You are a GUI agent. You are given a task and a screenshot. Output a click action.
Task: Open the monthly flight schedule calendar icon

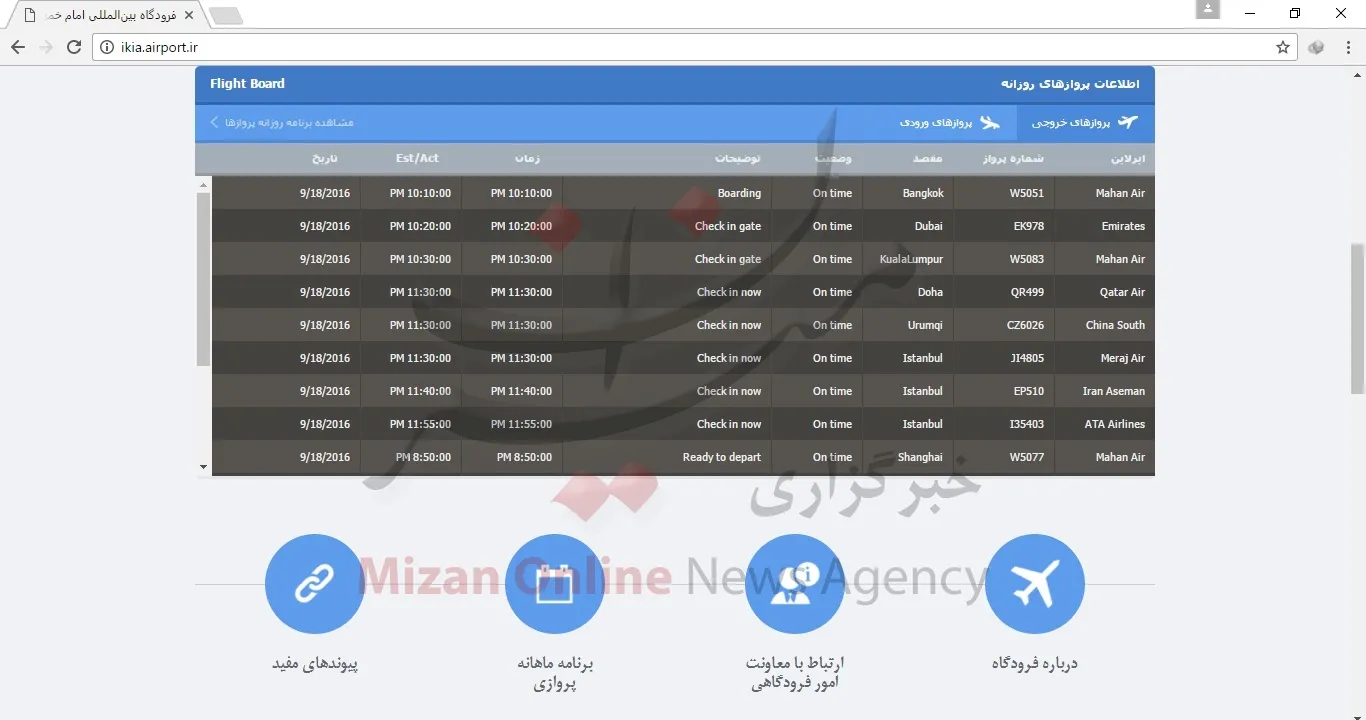(554, 584)
